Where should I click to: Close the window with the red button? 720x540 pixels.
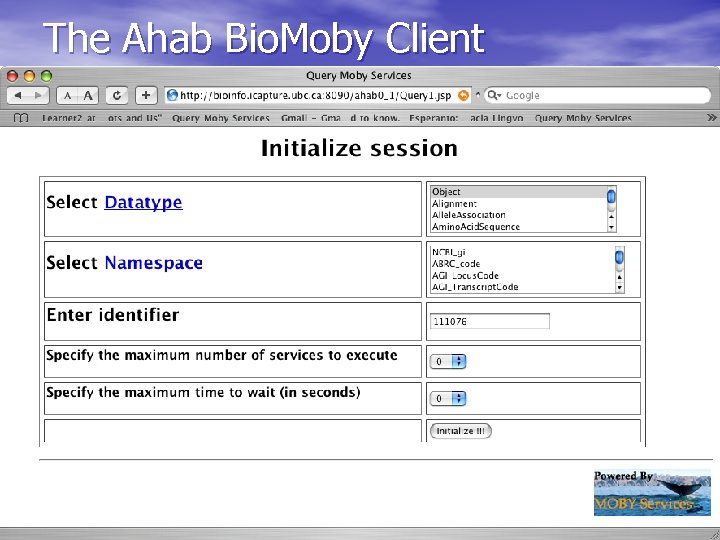(x=12, y=76)
